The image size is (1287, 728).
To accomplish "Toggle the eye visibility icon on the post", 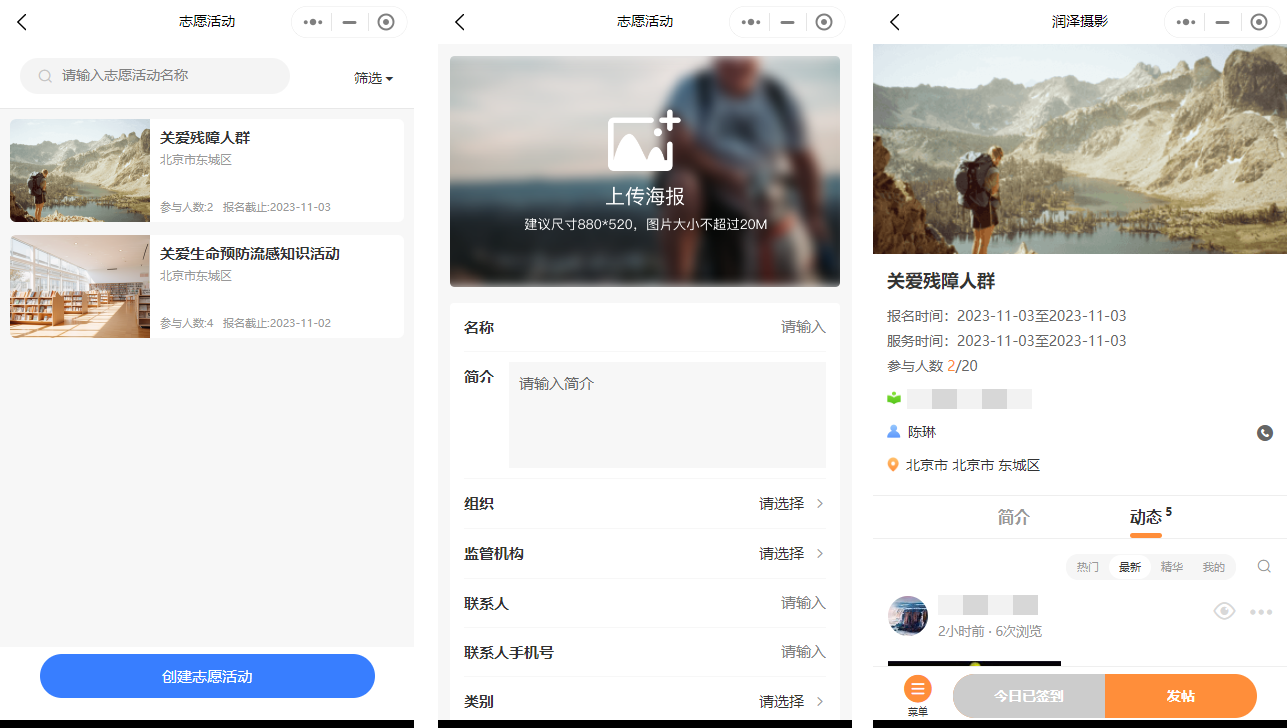I will click(1224, 611).
